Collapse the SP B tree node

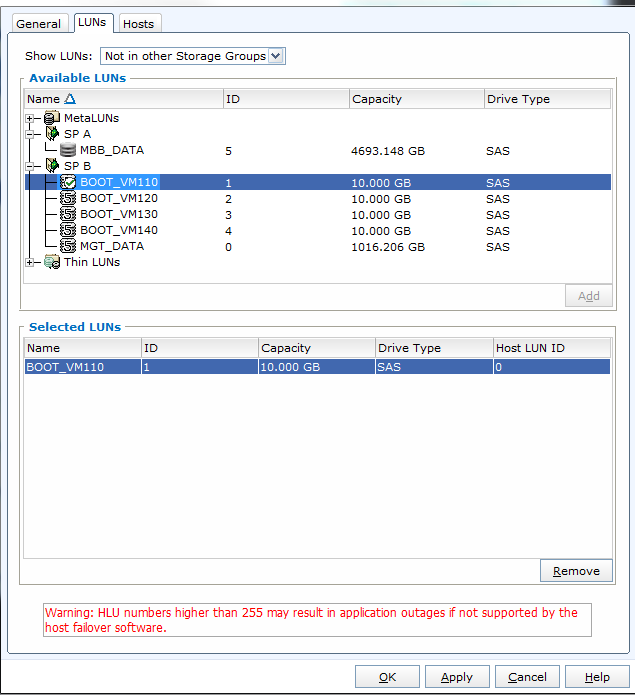(x=29, y=166)
